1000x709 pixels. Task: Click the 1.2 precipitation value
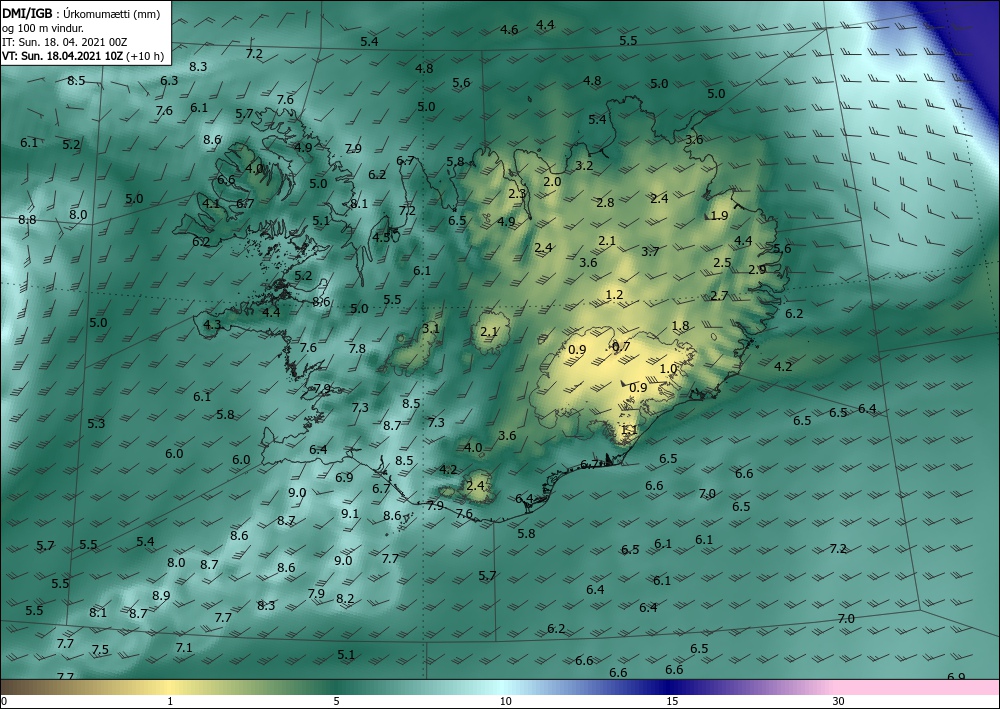[x=614, y=295]
